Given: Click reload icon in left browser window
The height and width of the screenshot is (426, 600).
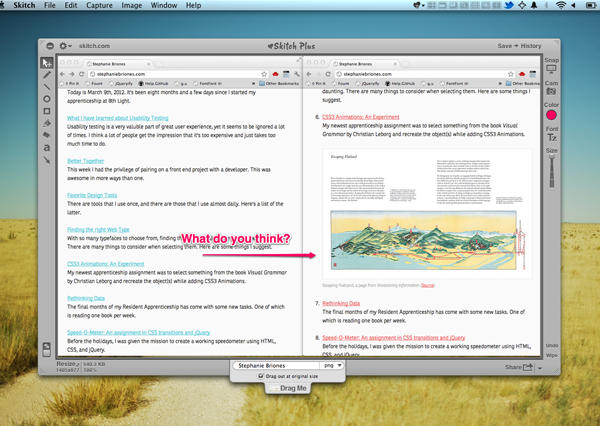Looking at the screenshot, I should tap(82, 74).
